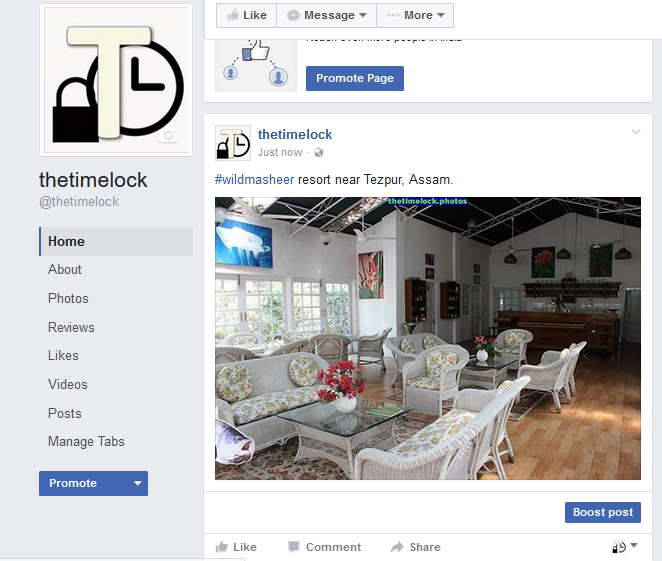The width and height of the screenshot is (662, 561).
Task: Click the thumbs-up Like icon below the post
Action: tap(222, 547)
